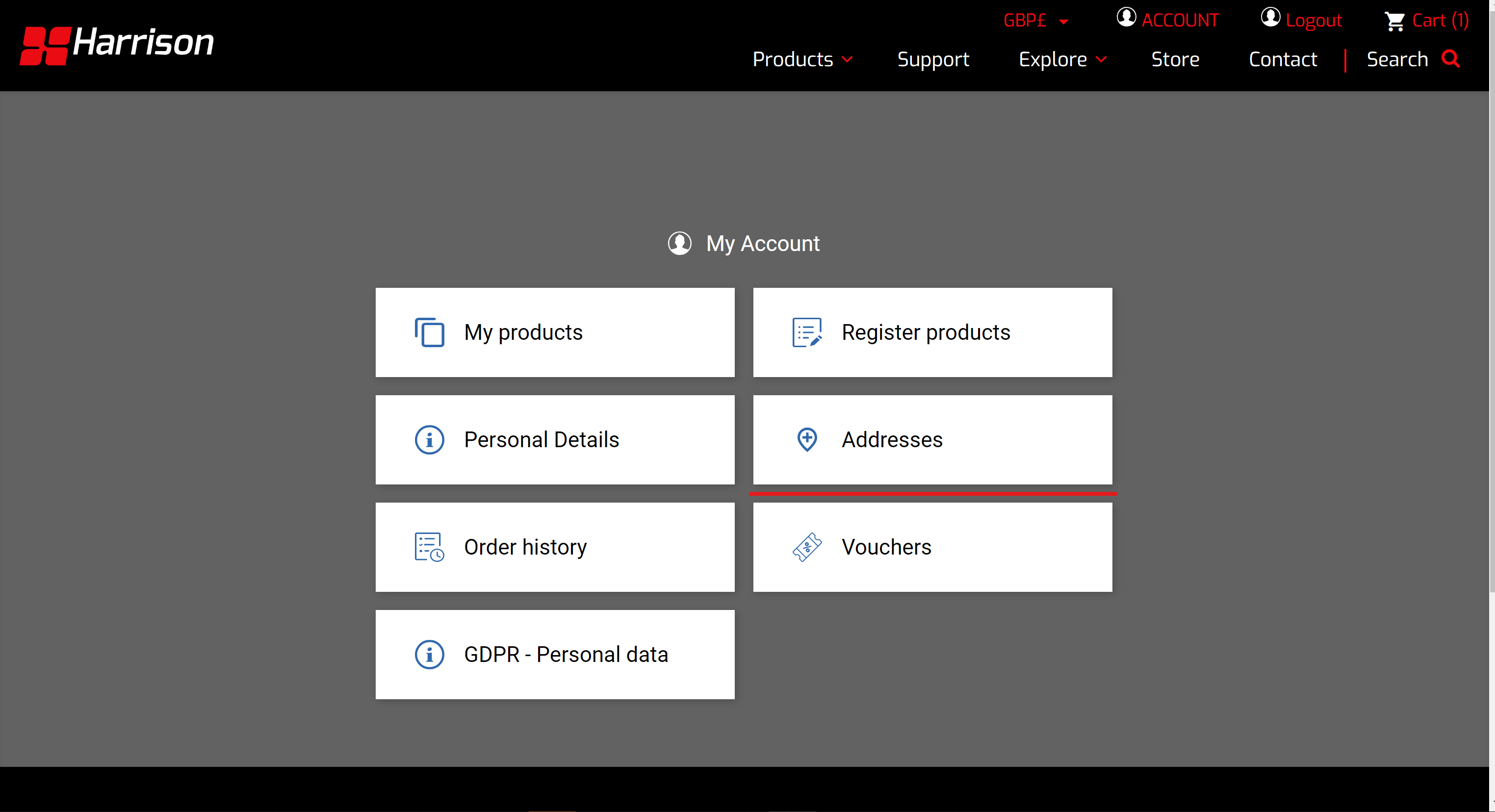Click the Order history list icon
This screenshot has height=812, width=1495.
click(x=429, y=547)
